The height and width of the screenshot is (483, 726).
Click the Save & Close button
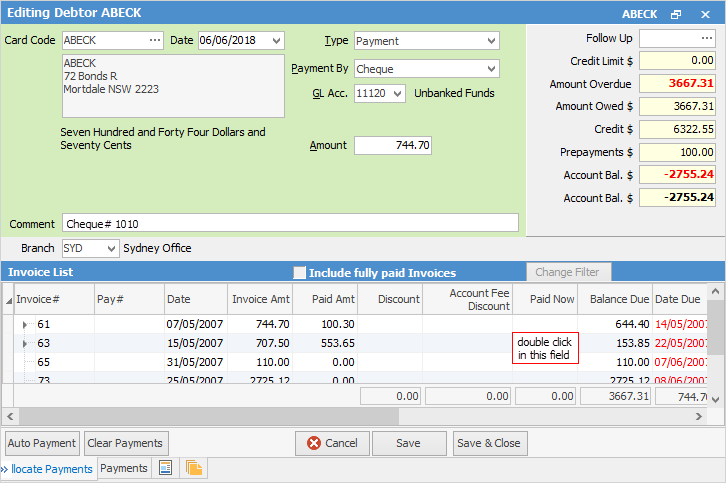click(489, 443)
